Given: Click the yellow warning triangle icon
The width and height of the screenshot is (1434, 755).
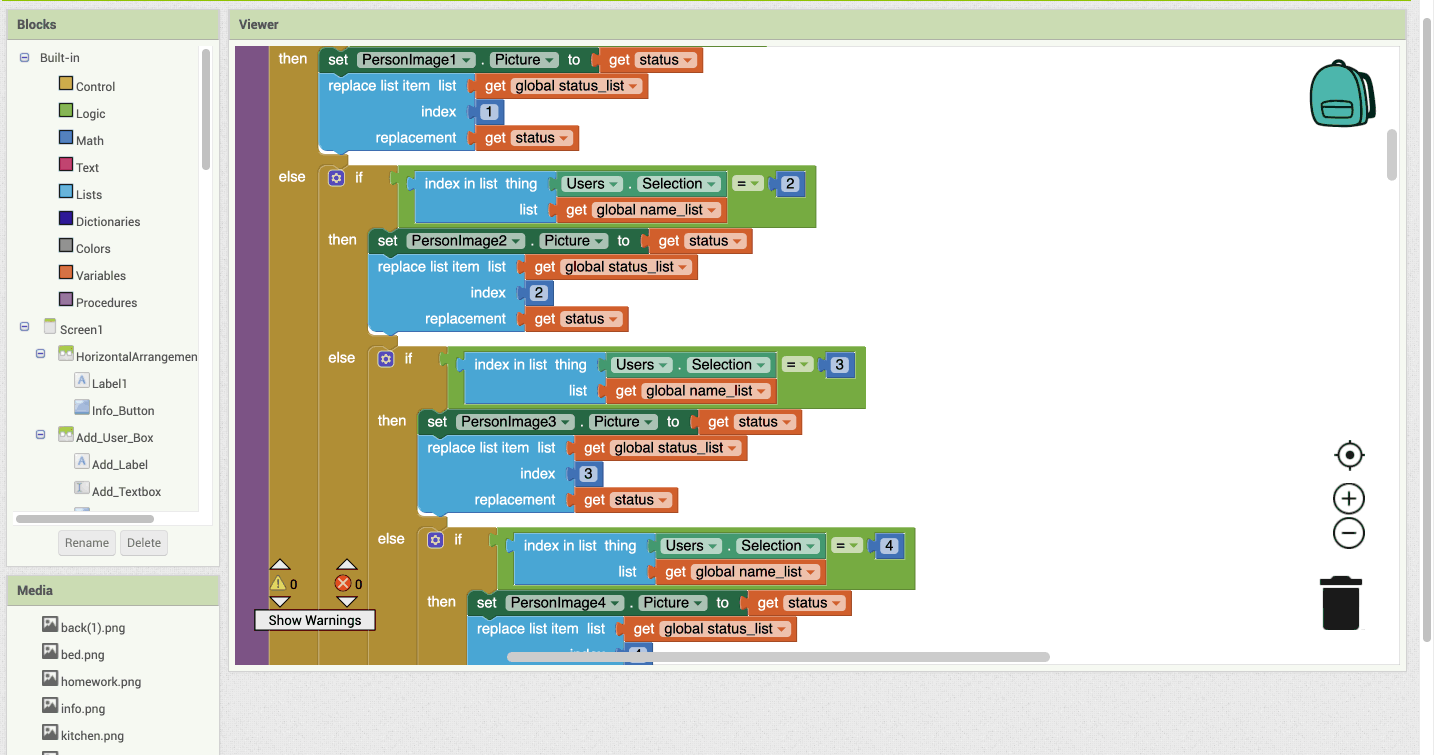Looking at the screenshot, I should coord(278,583).
